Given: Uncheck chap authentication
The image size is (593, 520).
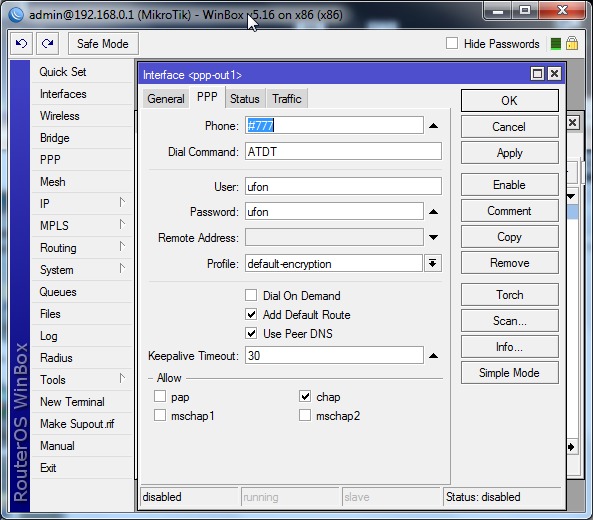Looking at the screenshot, I should (x=305, y=396).
